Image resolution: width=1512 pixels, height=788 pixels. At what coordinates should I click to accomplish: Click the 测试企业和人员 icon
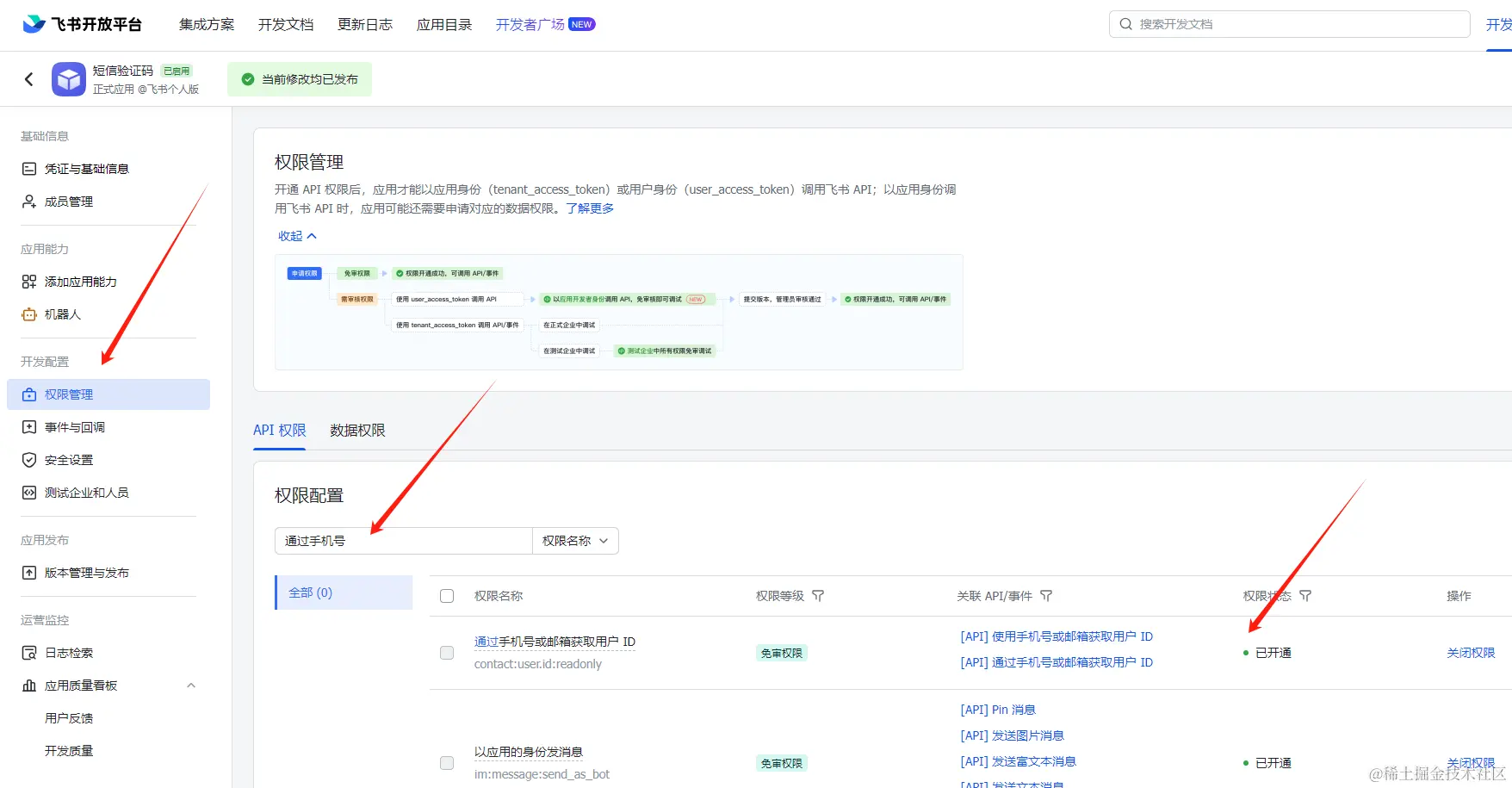[29, 493]
